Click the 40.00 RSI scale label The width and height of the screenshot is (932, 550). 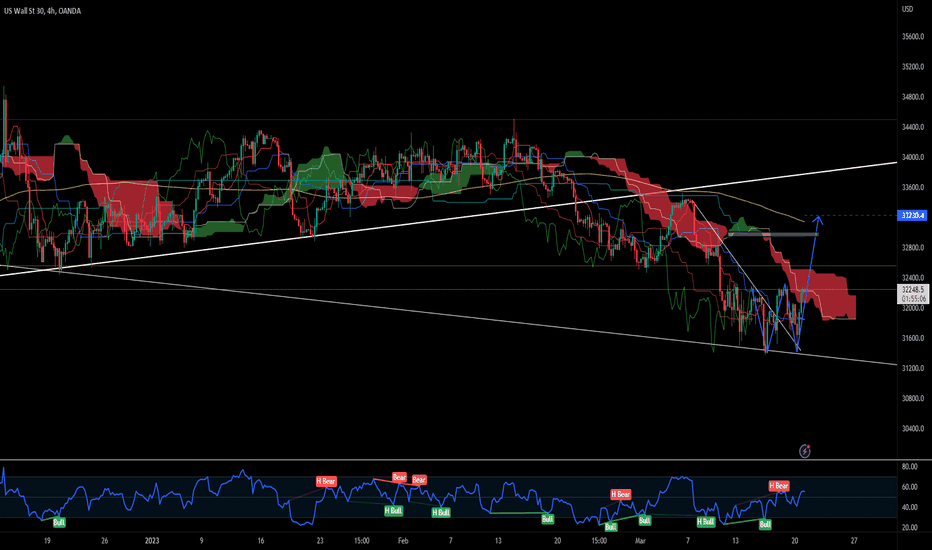(909, 507)
